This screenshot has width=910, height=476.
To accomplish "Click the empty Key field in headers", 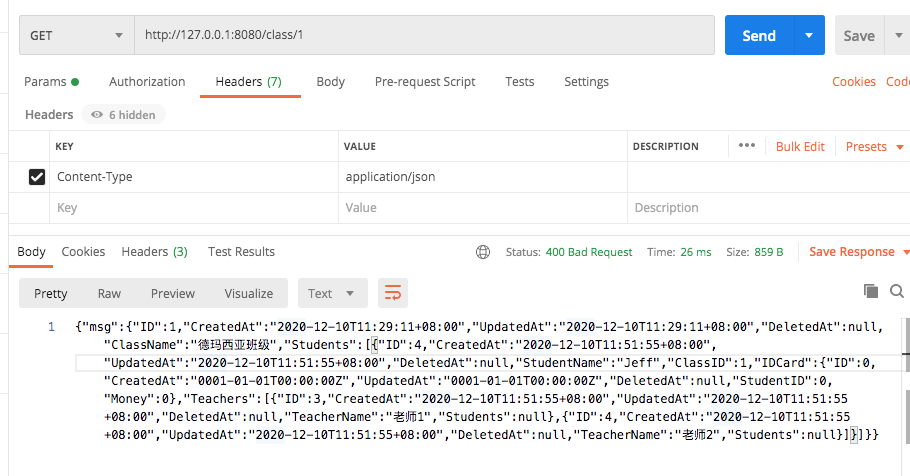I will coord(190,208).
